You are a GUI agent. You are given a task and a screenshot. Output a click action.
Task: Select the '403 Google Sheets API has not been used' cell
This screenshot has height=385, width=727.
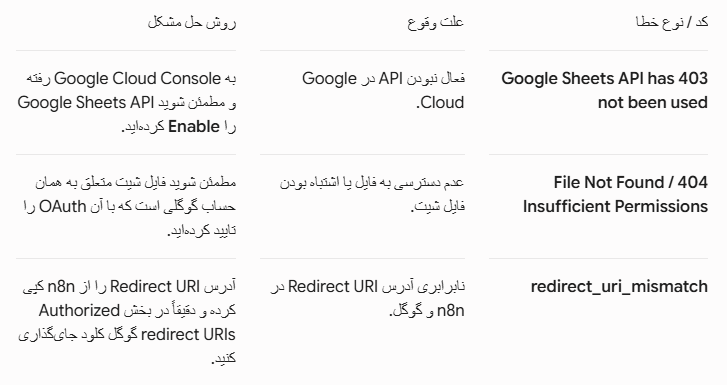tap(605, 90)
